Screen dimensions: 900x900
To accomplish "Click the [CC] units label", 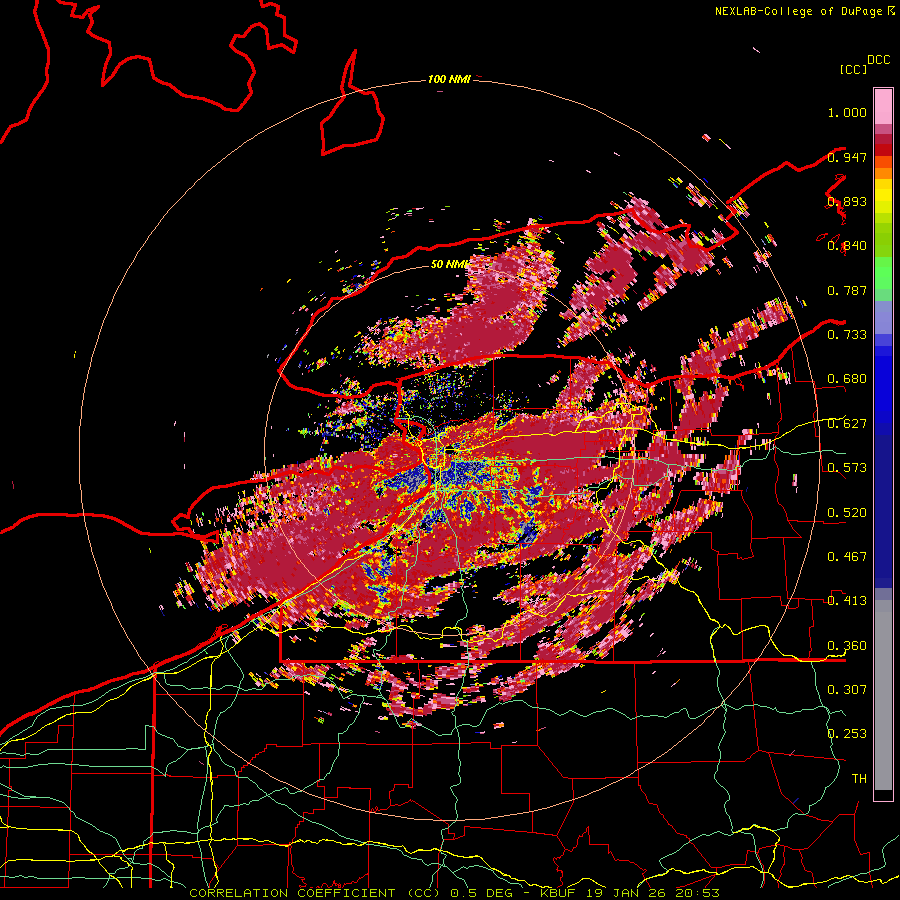I will [854, 69].
